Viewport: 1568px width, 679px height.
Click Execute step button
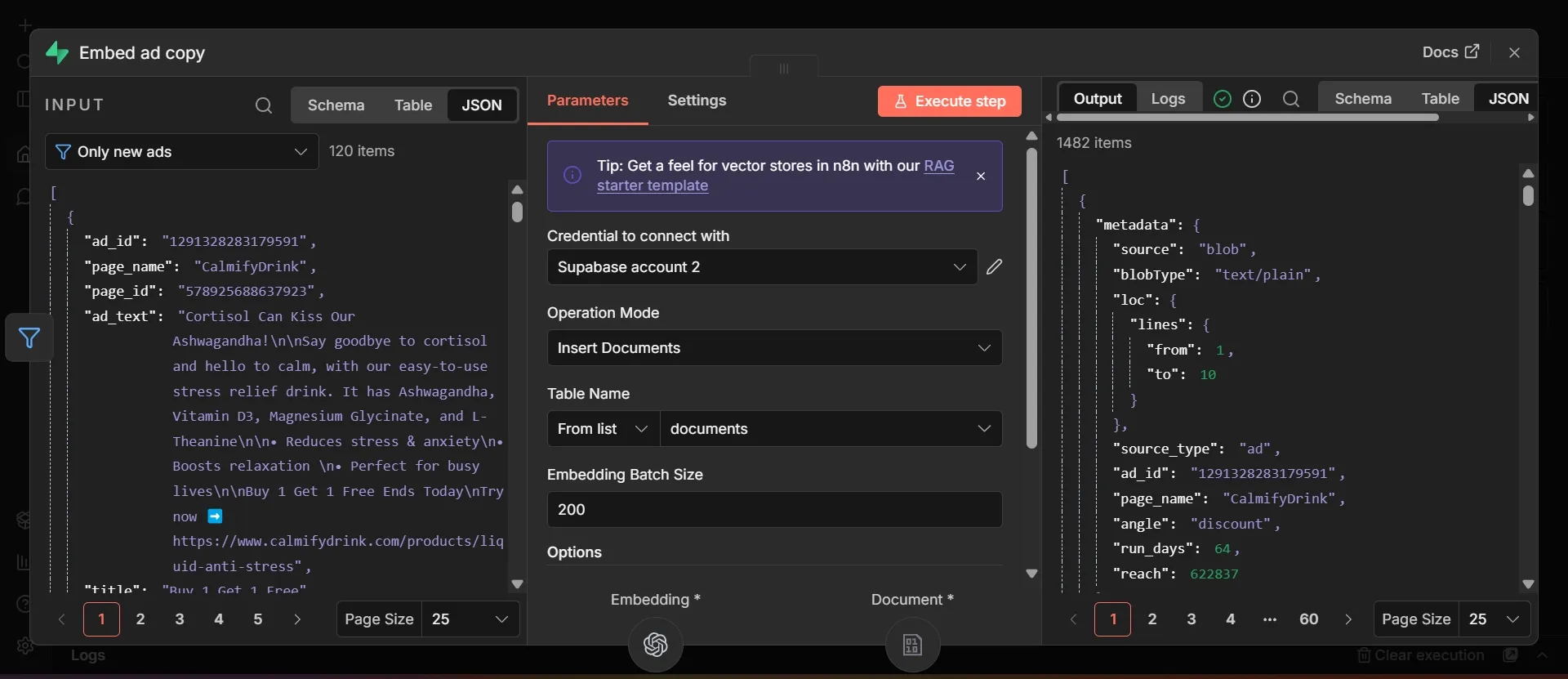pyautogui.click(x=950, y=101)
